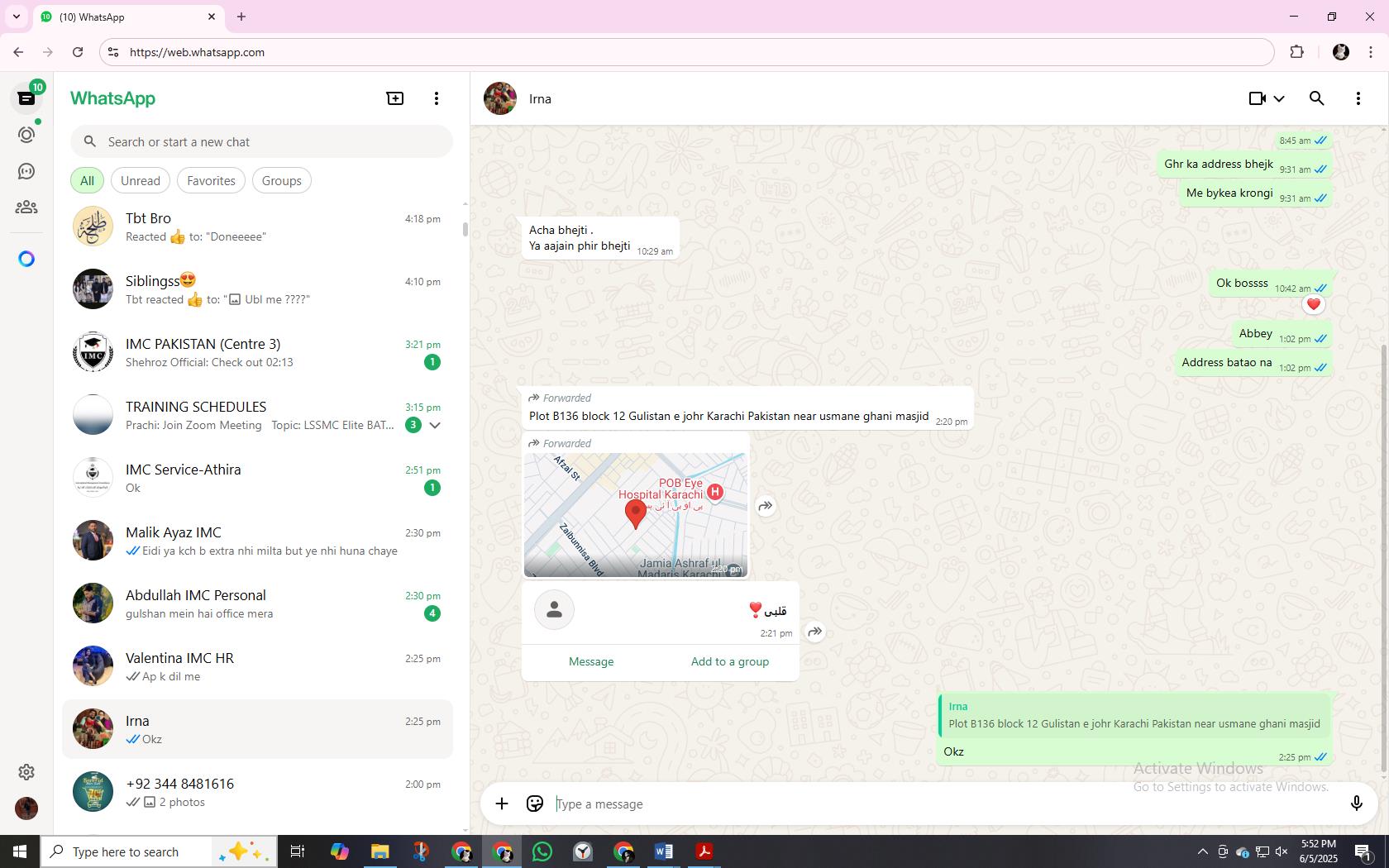Click attach plus icon in composer

[x=502, y=804]
